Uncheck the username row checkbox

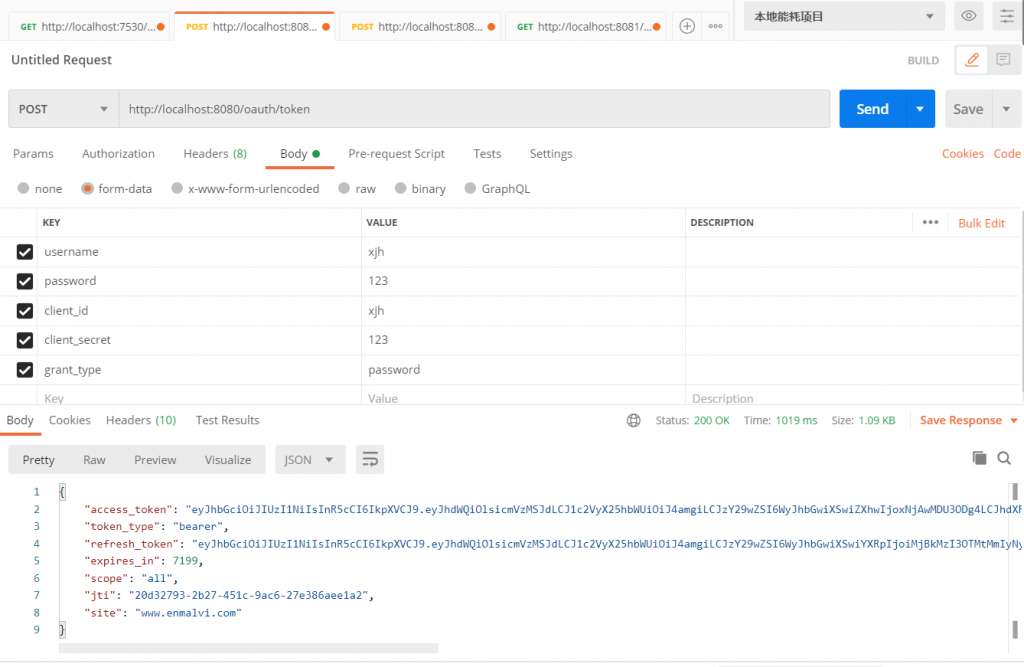[x=25, y=252]
